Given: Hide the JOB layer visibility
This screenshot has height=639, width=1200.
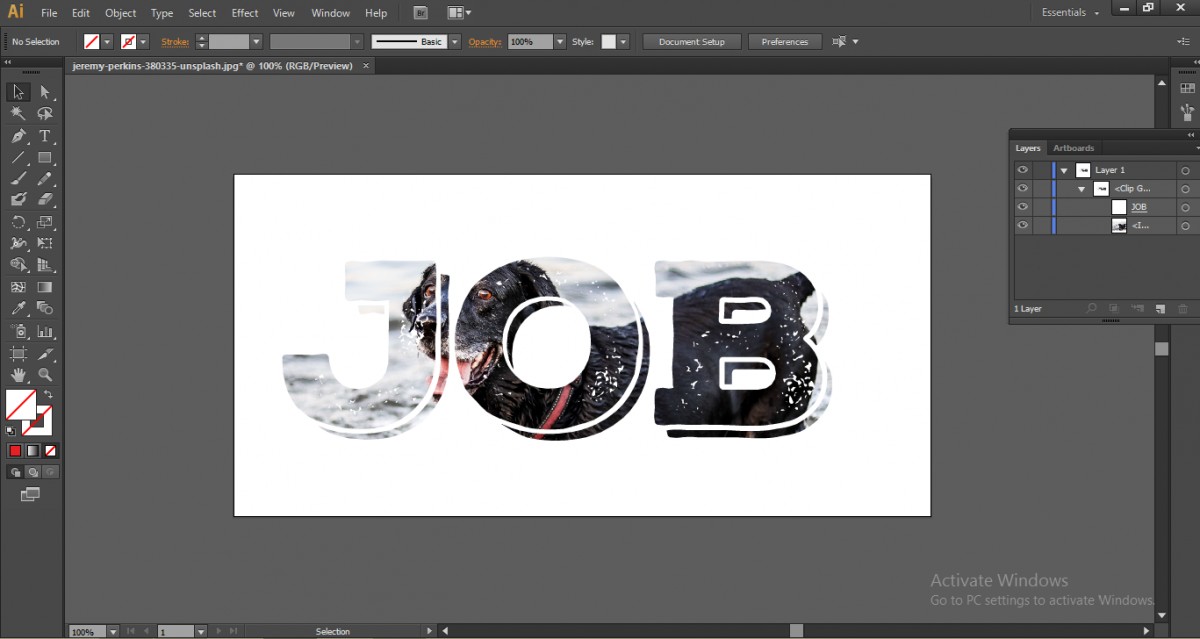Looking at the screenshot, I should pos(1023,207).
